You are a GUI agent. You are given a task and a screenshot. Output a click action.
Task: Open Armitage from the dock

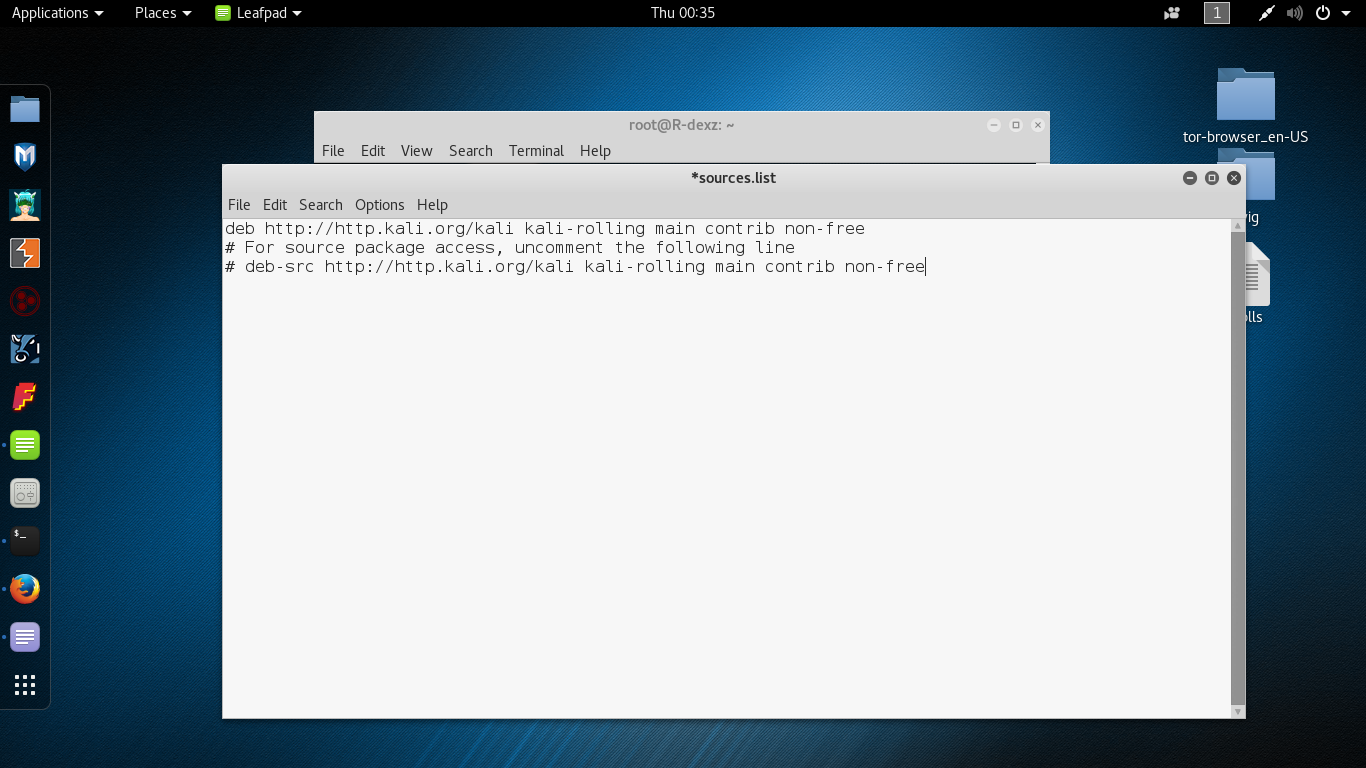coord(24,205)
